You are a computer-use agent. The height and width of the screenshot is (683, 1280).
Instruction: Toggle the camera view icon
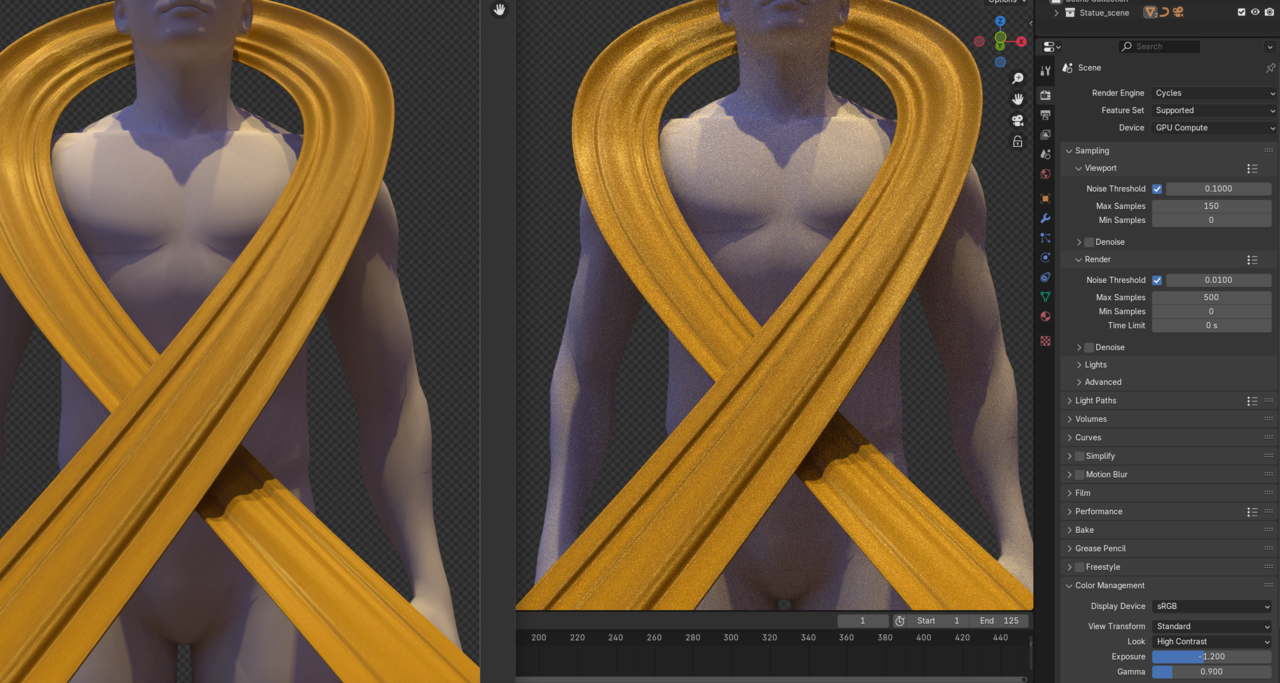pyautogui.click(x=1017, y=121)
